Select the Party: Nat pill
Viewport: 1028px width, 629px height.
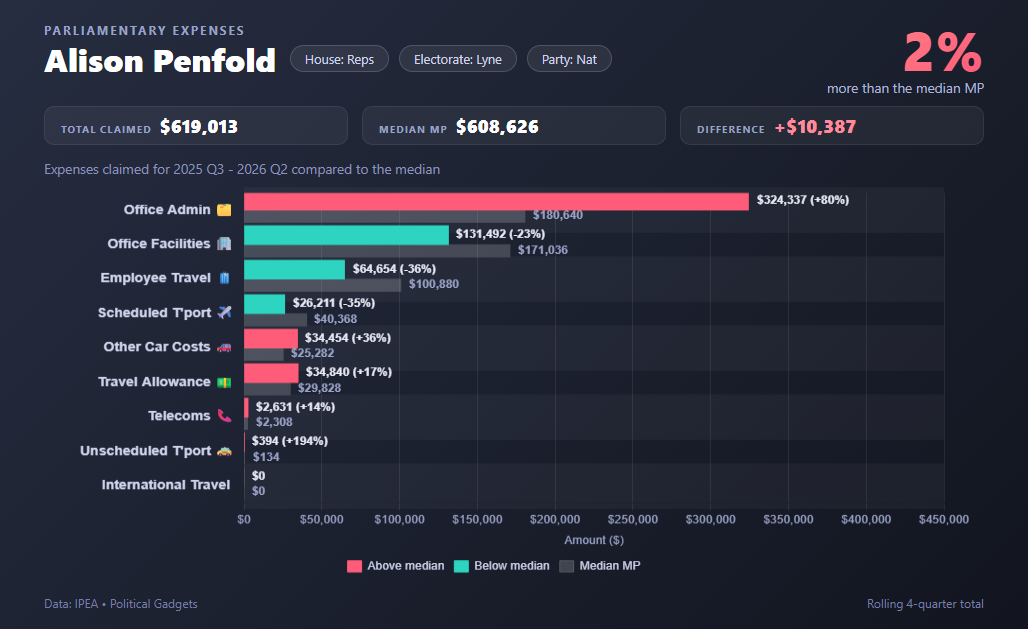(x=569, y=59)
